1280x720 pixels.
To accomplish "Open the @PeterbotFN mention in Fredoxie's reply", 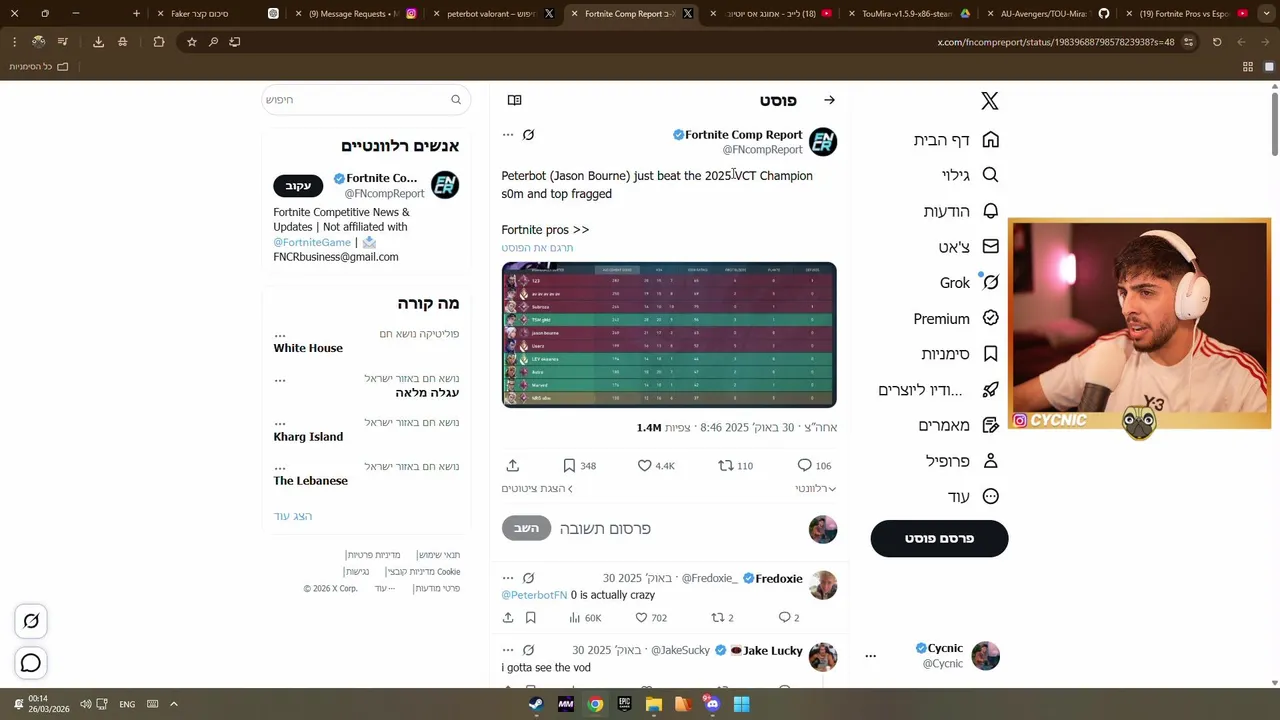I will 534,595.
